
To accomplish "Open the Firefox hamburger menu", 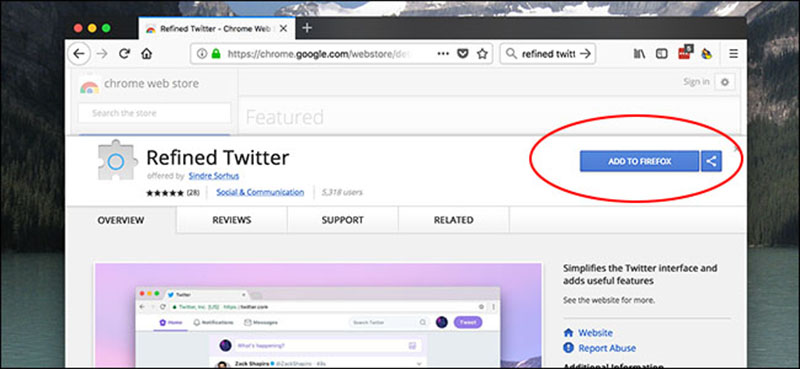I will tap(733, 54).
